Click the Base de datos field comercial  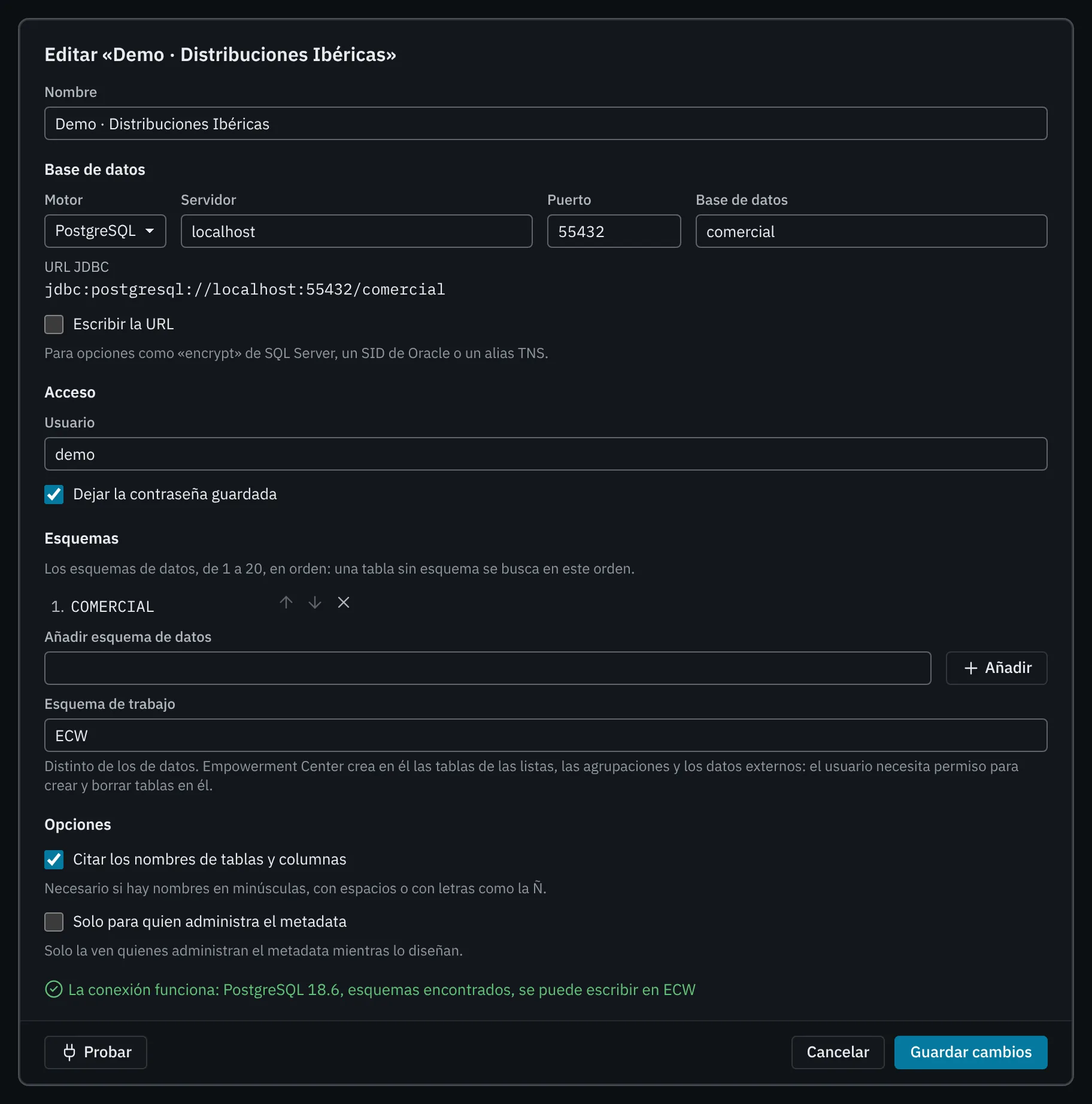872,231
